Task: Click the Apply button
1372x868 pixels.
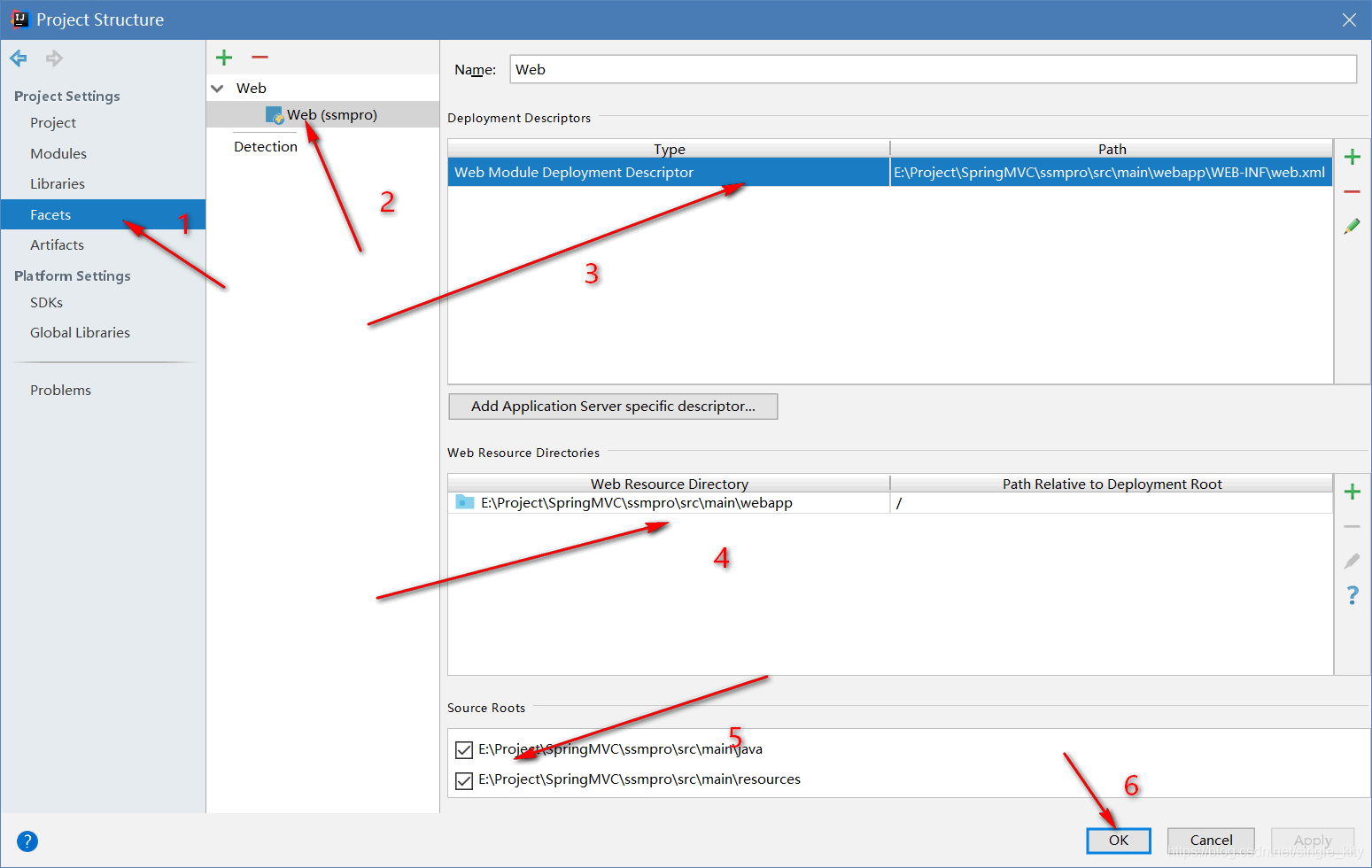Action: tap(1313, 841)
